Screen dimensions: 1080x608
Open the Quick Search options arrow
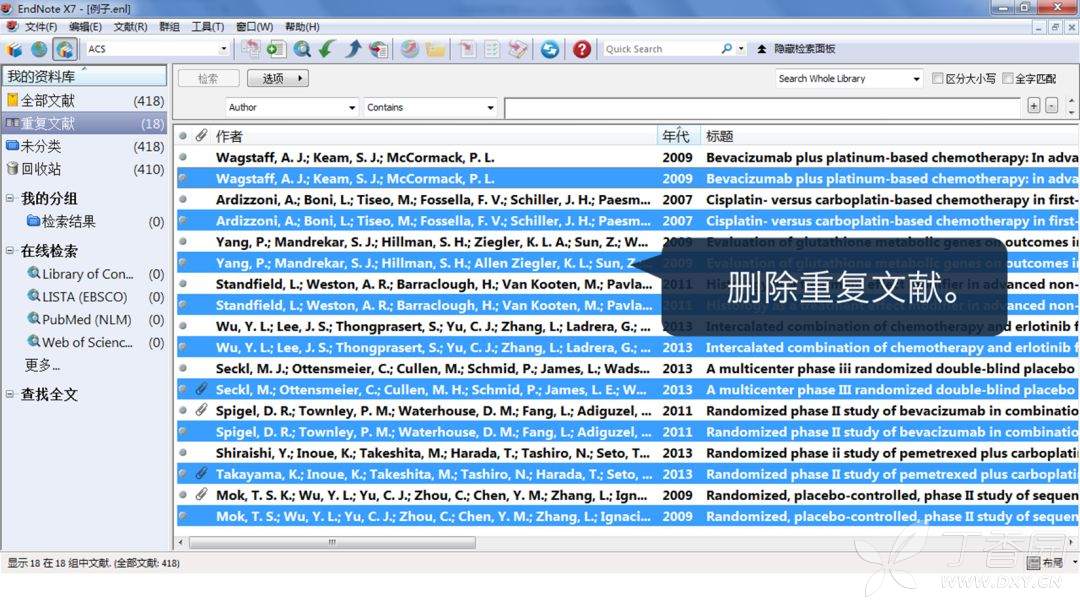pos(741,49)
